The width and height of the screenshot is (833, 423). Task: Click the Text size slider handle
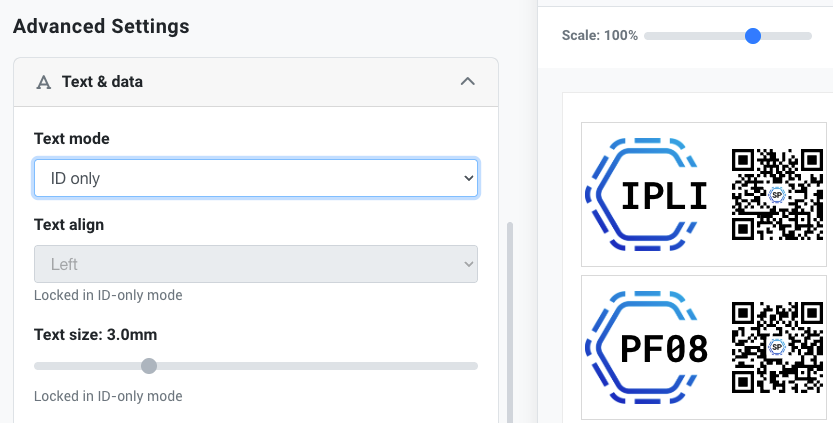click(149, 366)
